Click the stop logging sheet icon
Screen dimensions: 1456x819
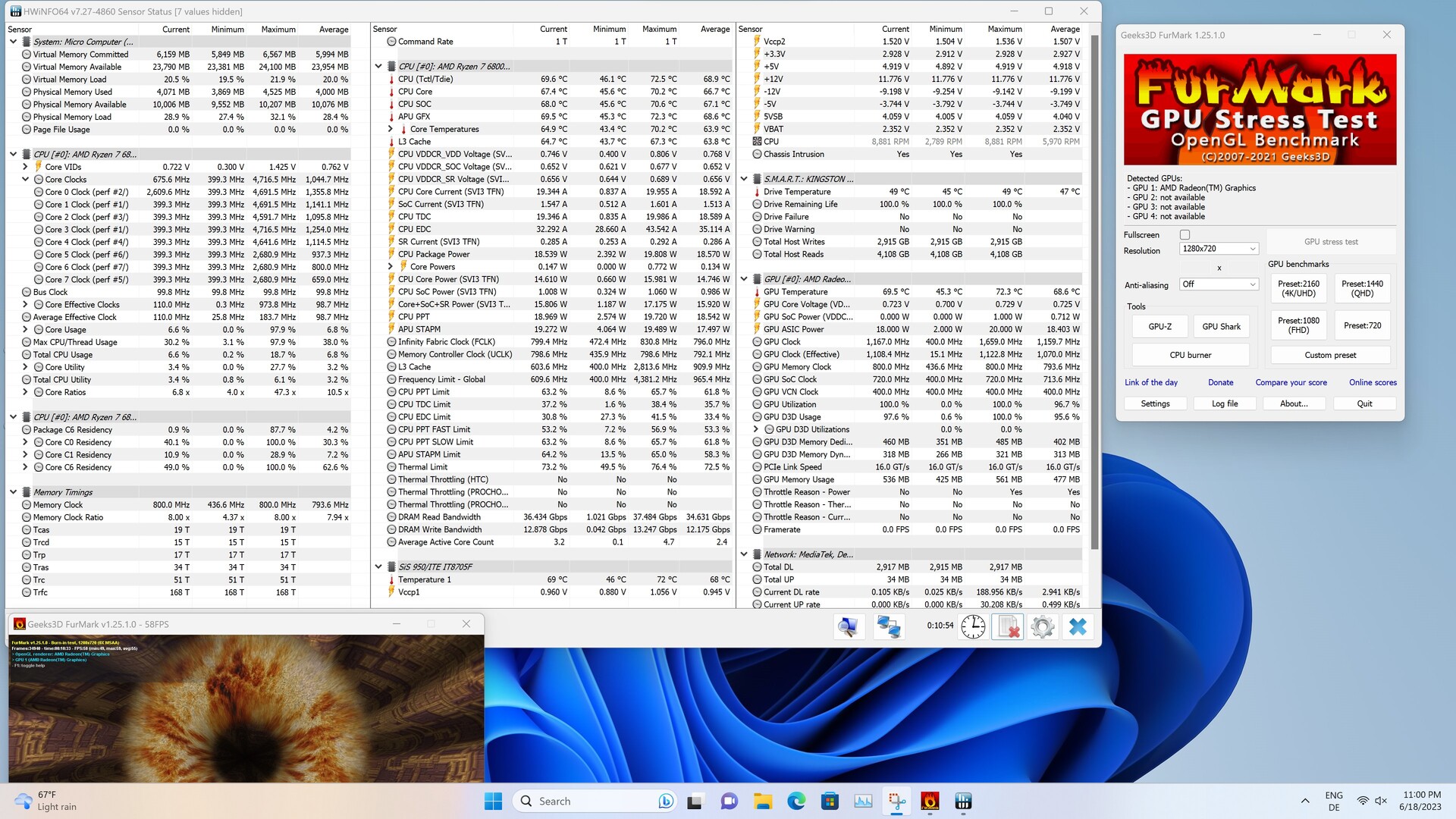tap(1008, 626)
